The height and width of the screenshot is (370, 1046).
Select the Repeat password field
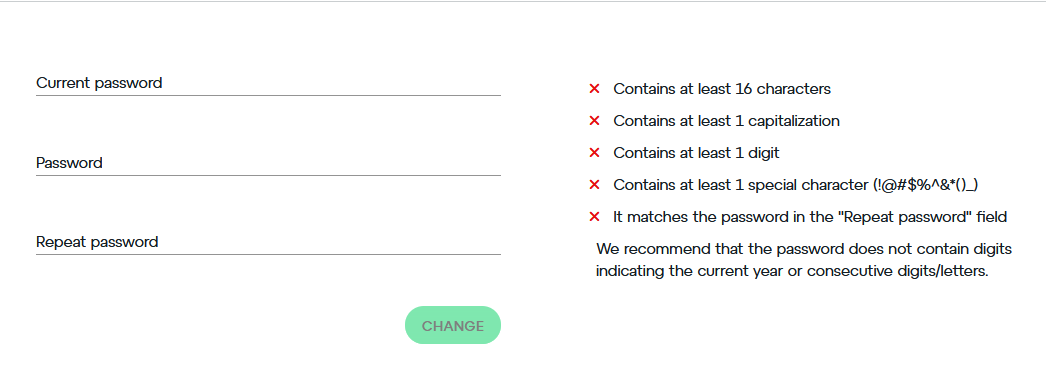click(268, 242)
